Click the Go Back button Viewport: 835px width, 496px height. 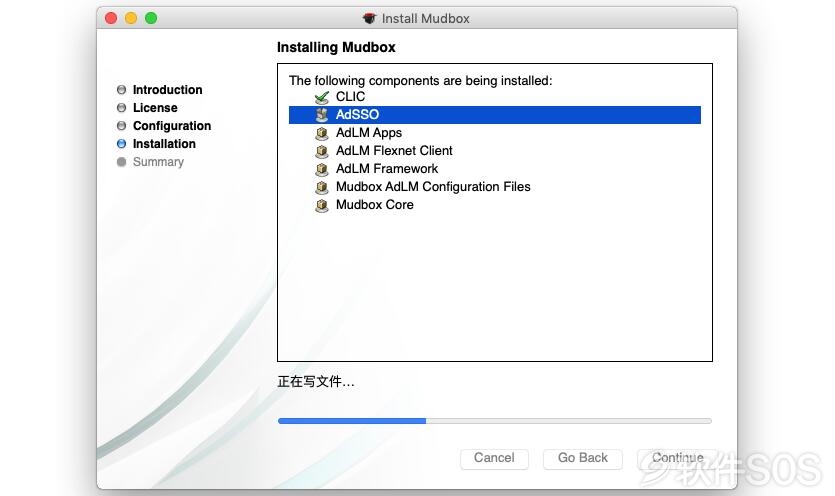click(x=583, y=458)
